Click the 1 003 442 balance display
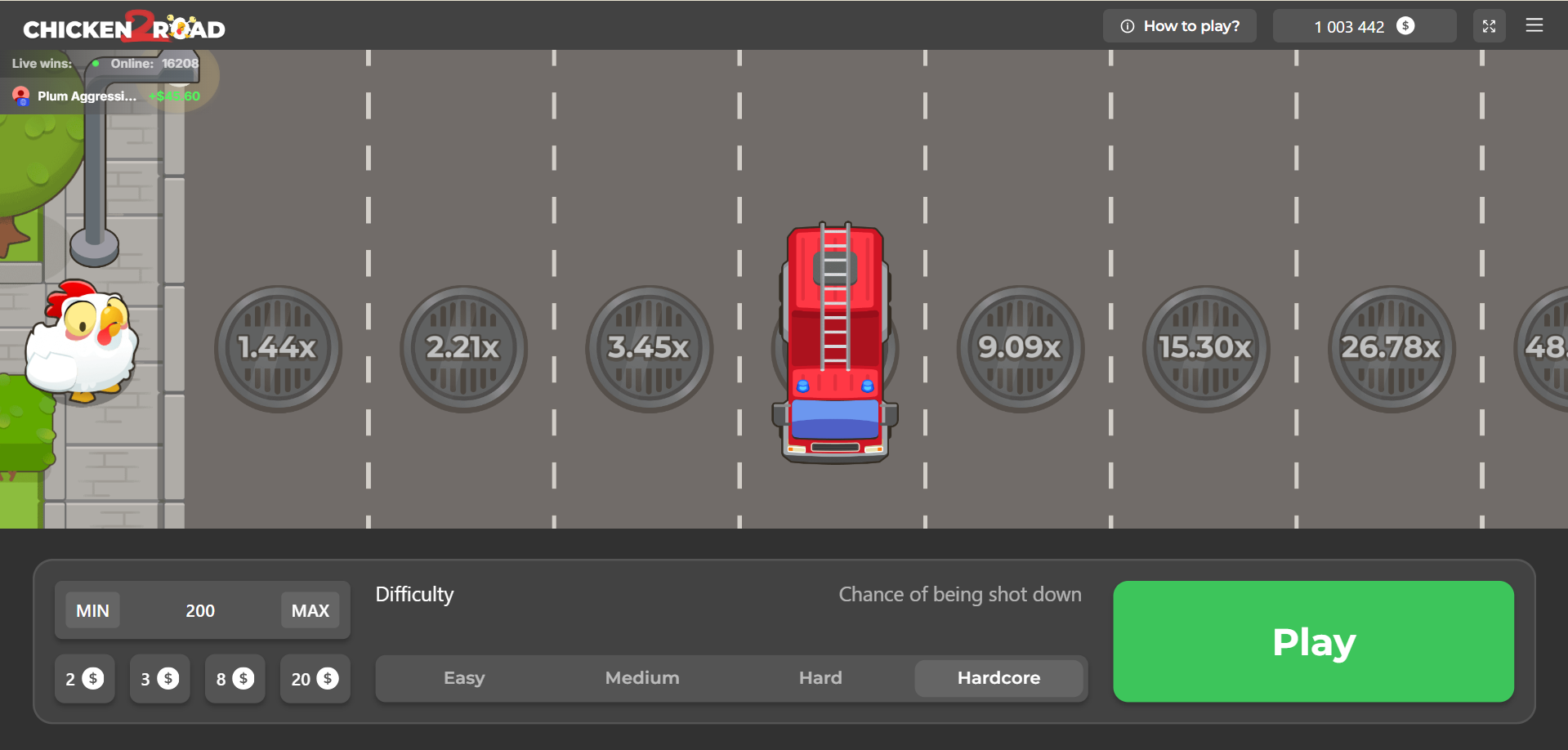 coord(1364,26)
